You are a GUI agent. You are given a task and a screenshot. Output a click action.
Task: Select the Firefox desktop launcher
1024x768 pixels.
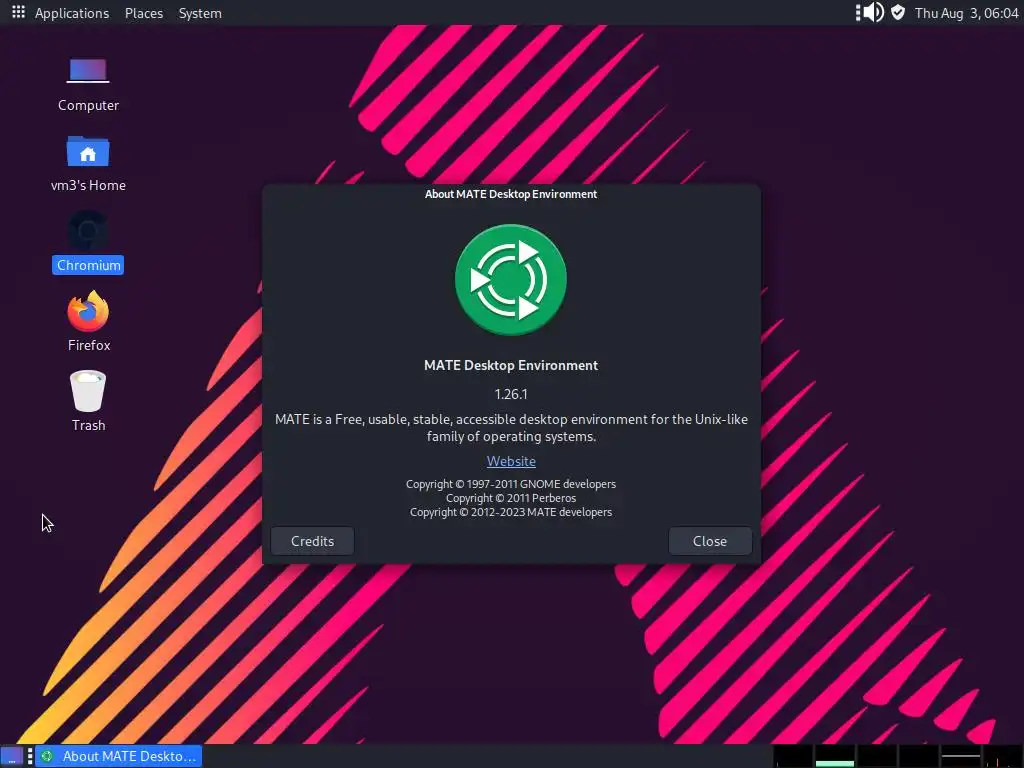pos(88,322)
